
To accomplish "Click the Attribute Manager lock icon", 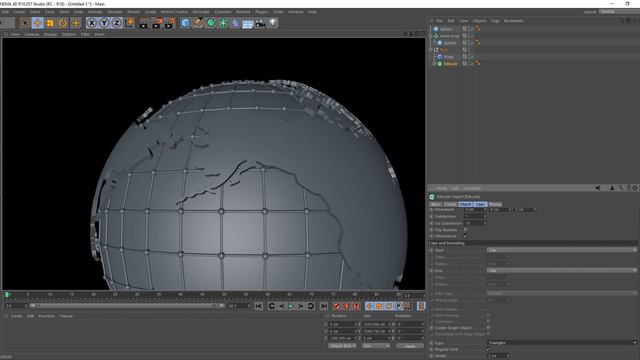I will click(628, 188).
